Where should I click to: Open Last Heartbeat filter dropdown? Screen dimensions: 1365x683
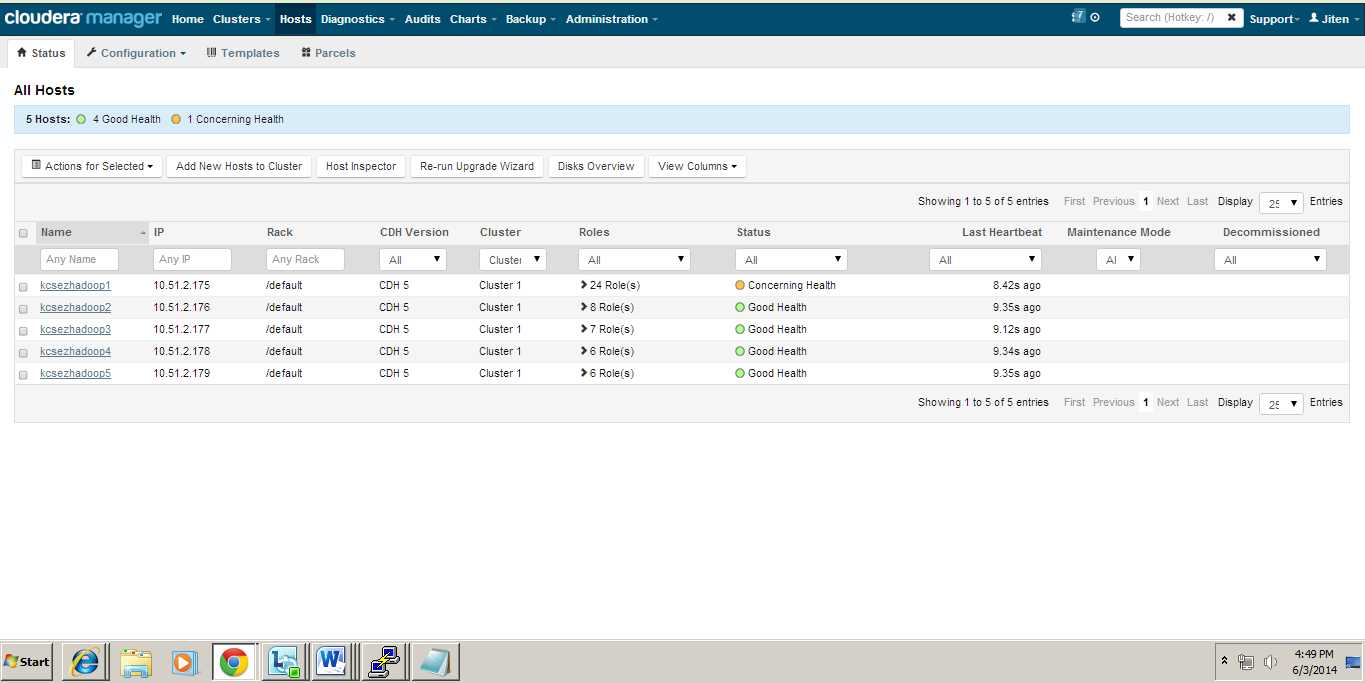985,259
